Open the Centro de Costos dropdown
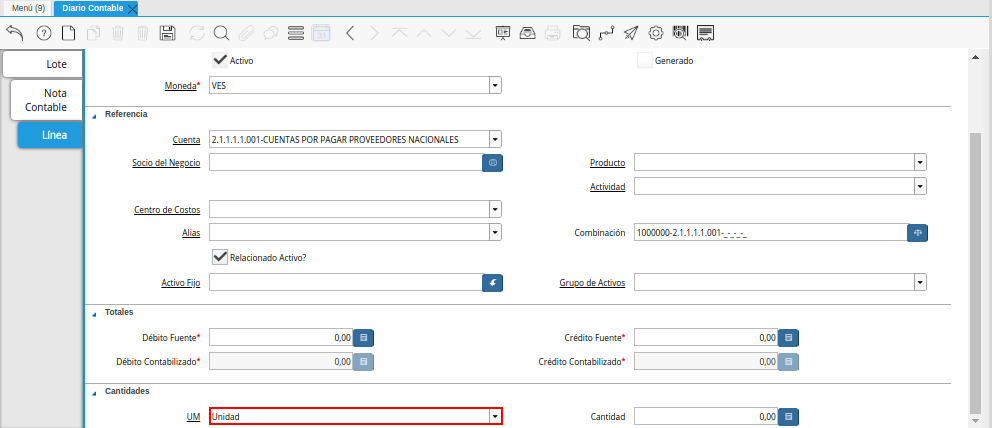The width and height of the screenshot is (992, 428). (495, 209)
